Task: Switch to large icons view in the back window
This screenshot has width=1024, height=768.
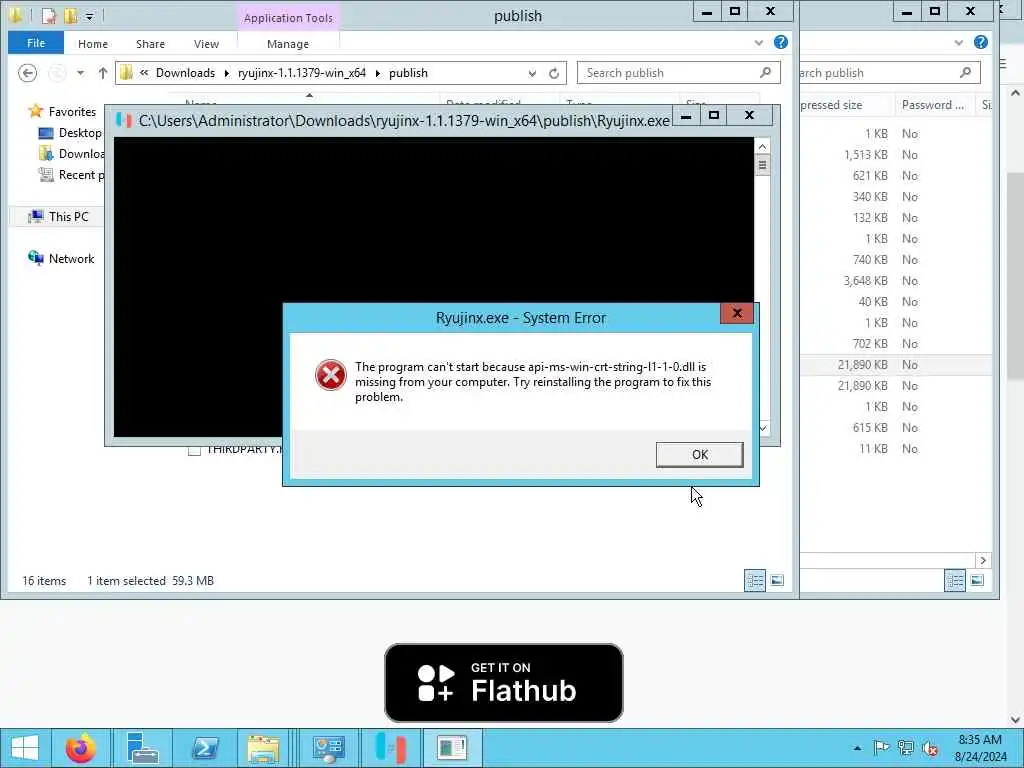Action: [x=977, y=580]
